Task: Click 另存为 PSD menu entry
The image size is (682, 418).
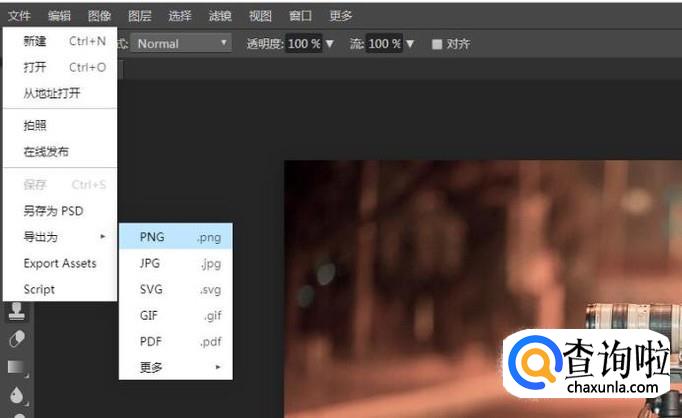Action: (53, 211)
